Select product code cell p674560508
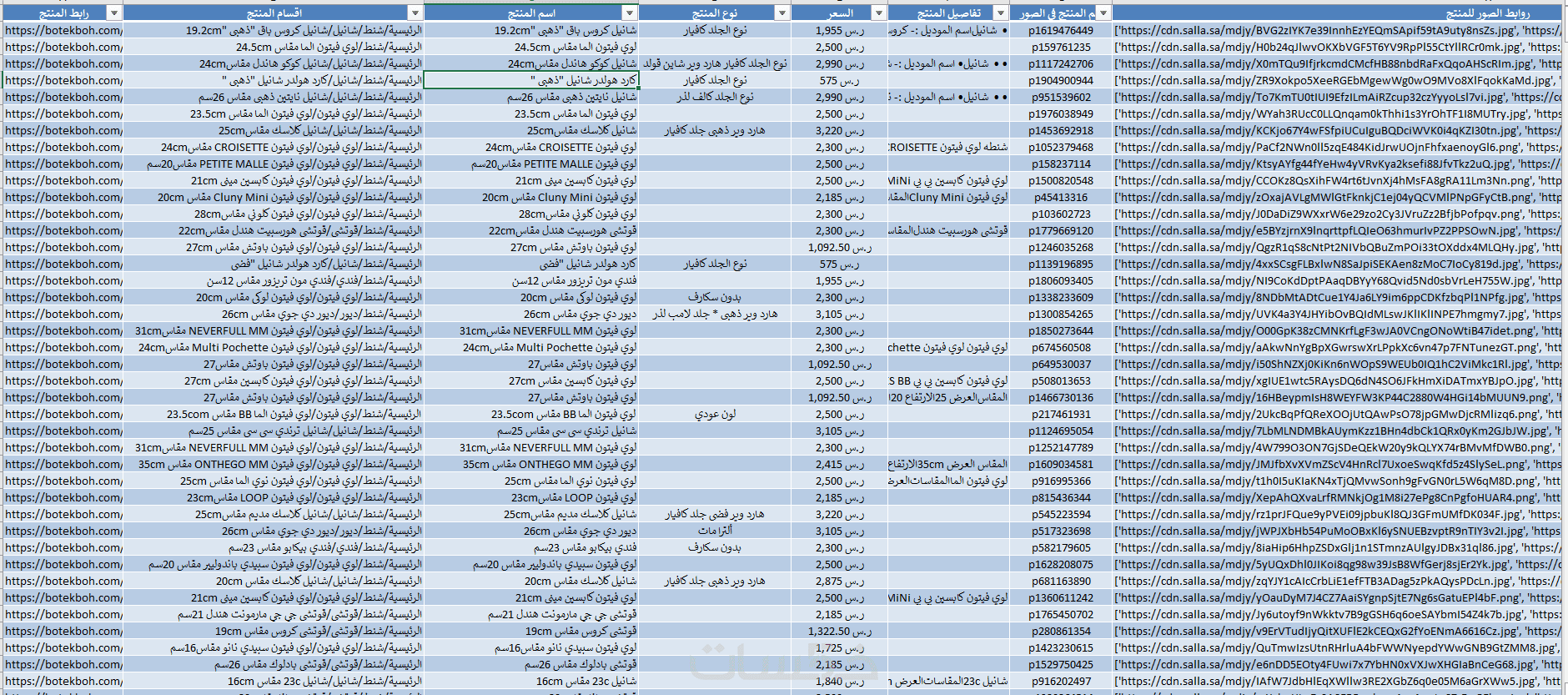The width and height of the screenshot is (1568, 695). (x=1061, y=347)
